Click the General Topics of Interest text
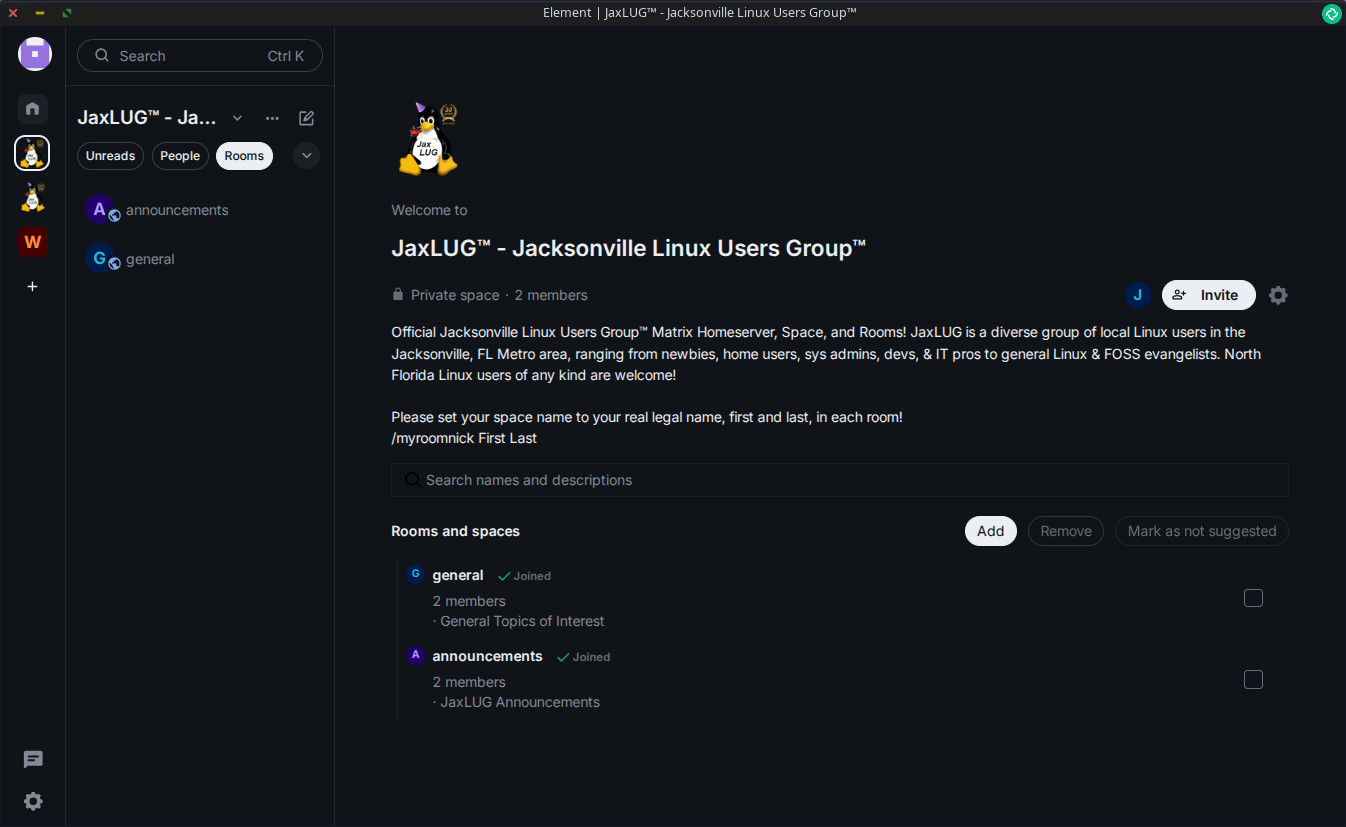This screenshot has height=827, width=1346. tap(522, 621)
